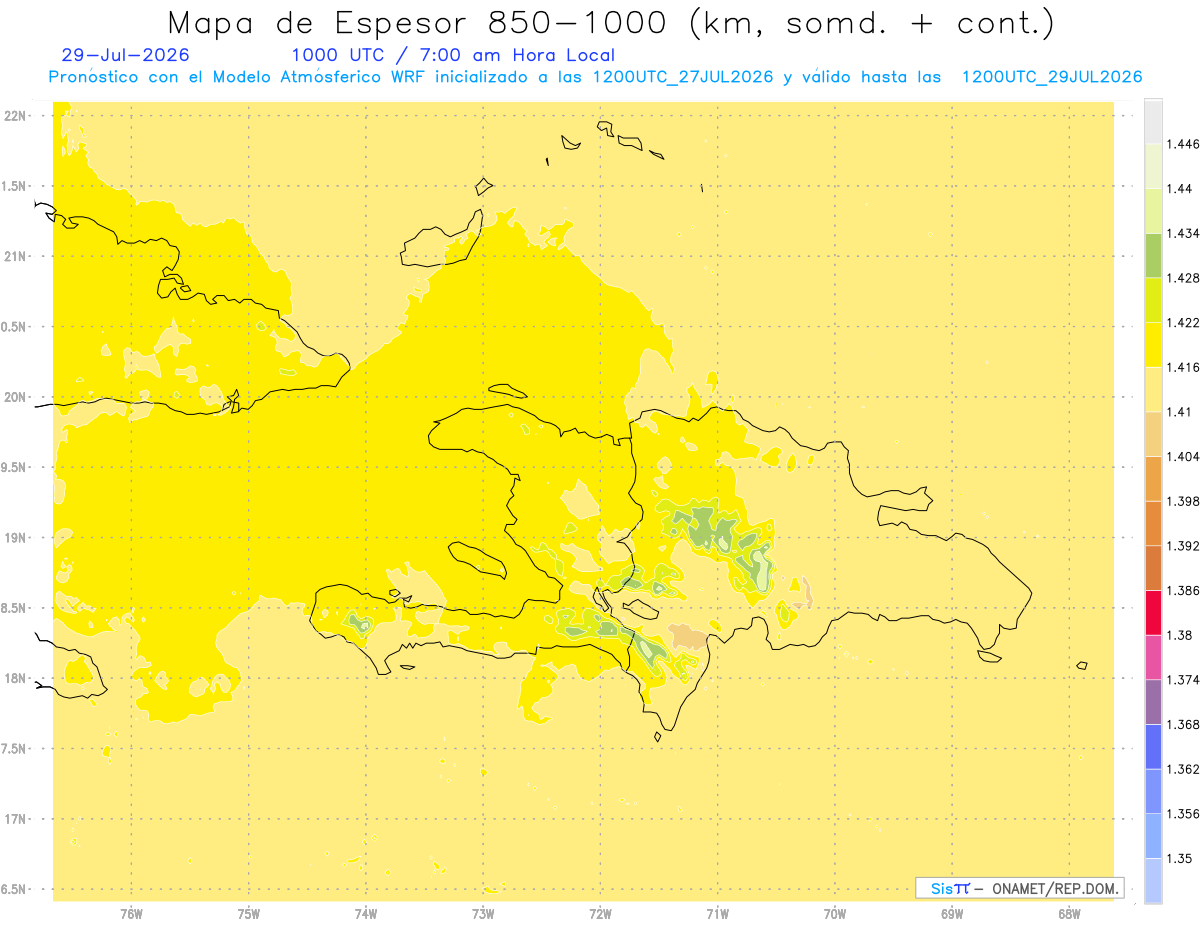Select the yellow legend swatch between 1.416 and 1.422
This screenshot has width=1200, height=927.
(x=1153, y=345)
